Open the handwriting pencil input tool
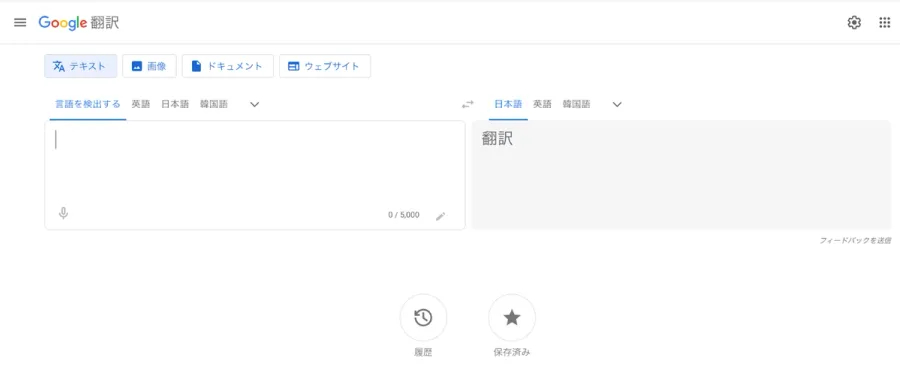900x367 pixels. point(440,216)
